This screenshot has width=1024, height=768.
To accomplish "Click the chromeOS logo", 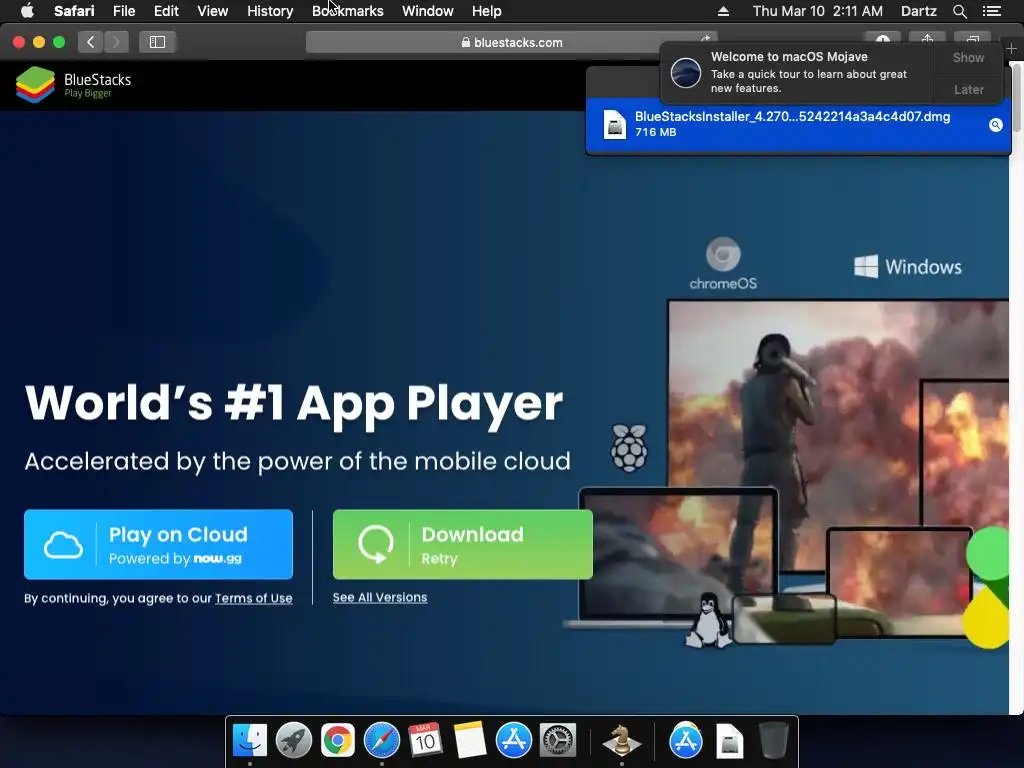I will coord(723,264).
